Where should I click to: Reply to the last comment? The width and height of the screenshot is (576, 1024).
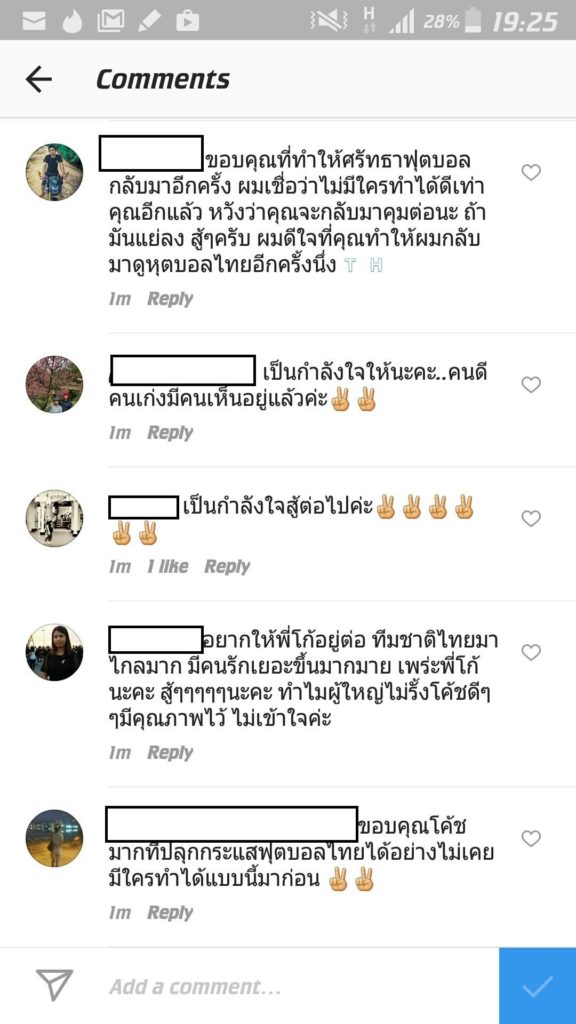pos(170,913)
